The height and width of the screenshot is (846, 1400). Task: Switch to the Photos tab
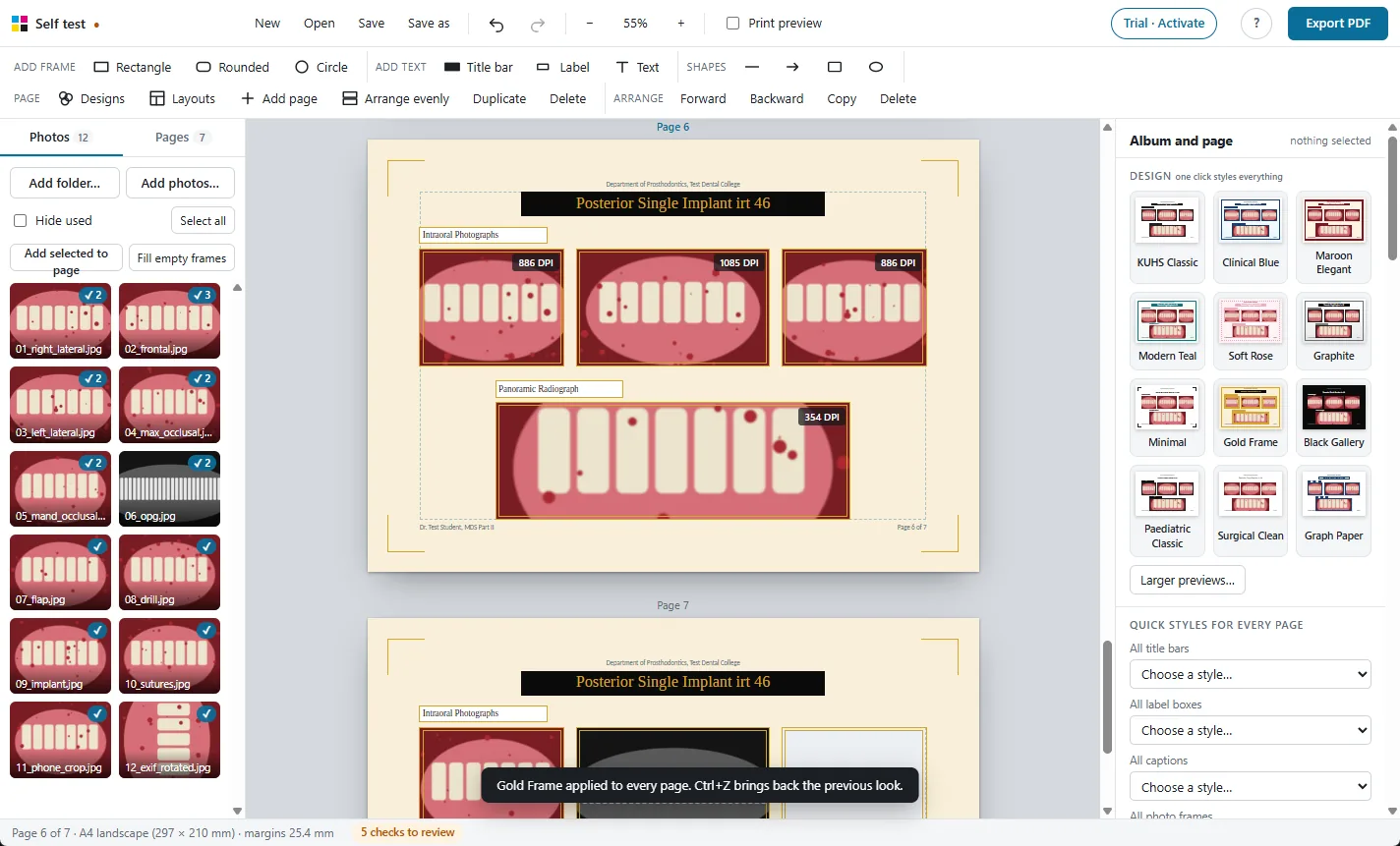[61, 137]
